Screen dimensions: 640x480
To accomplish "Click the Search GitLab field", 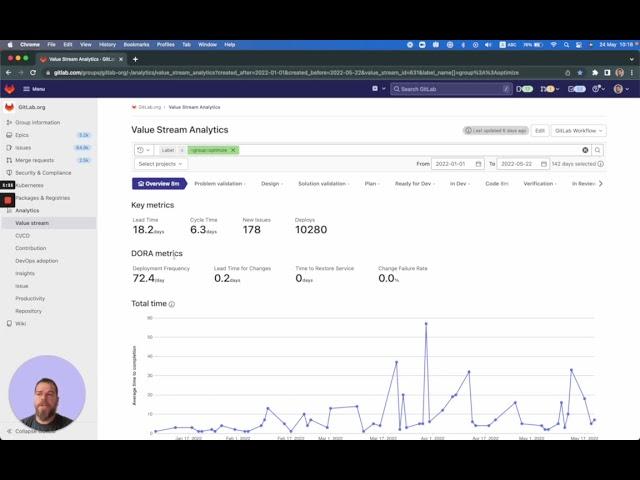I will coord(451,89).
